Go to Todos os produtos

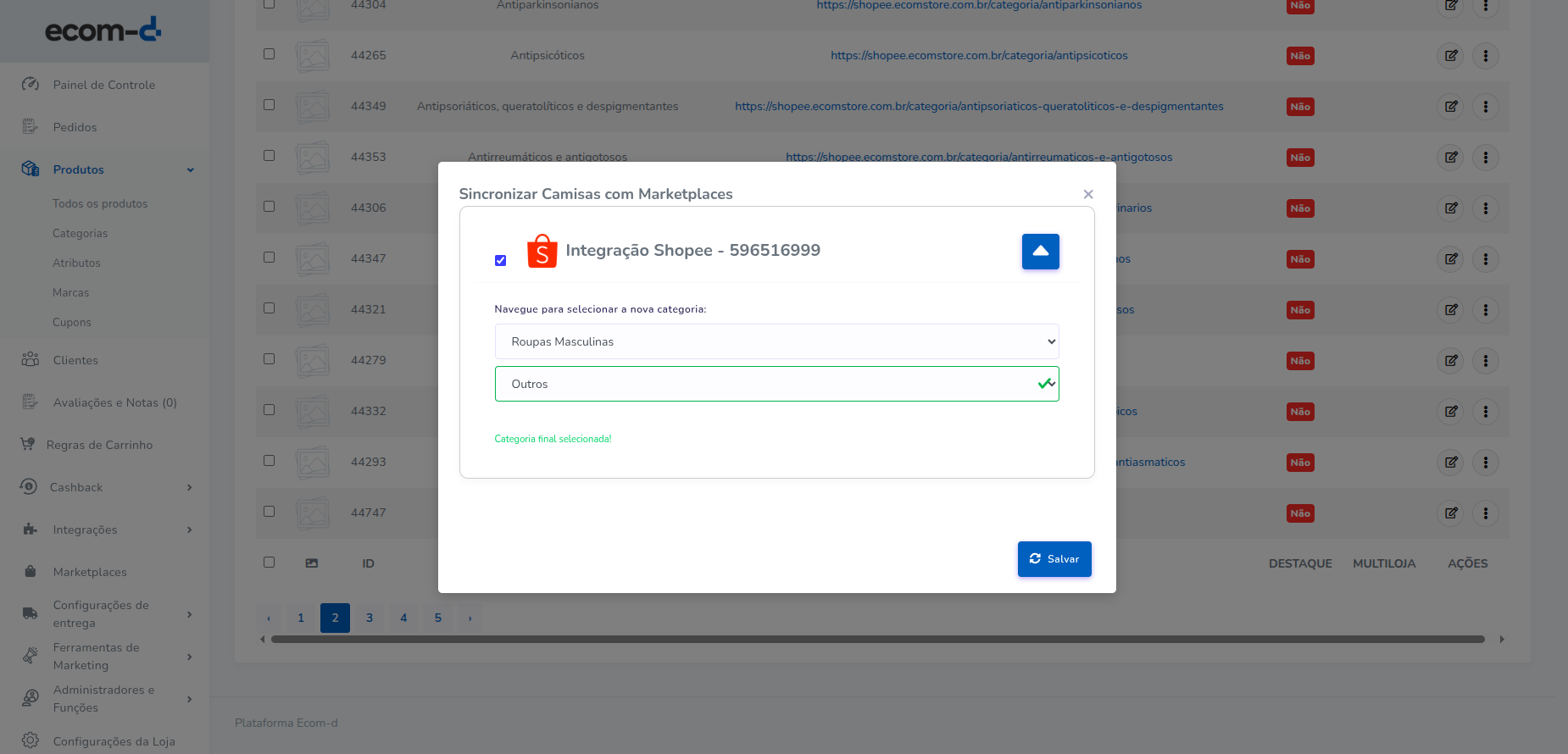(100, 203)
